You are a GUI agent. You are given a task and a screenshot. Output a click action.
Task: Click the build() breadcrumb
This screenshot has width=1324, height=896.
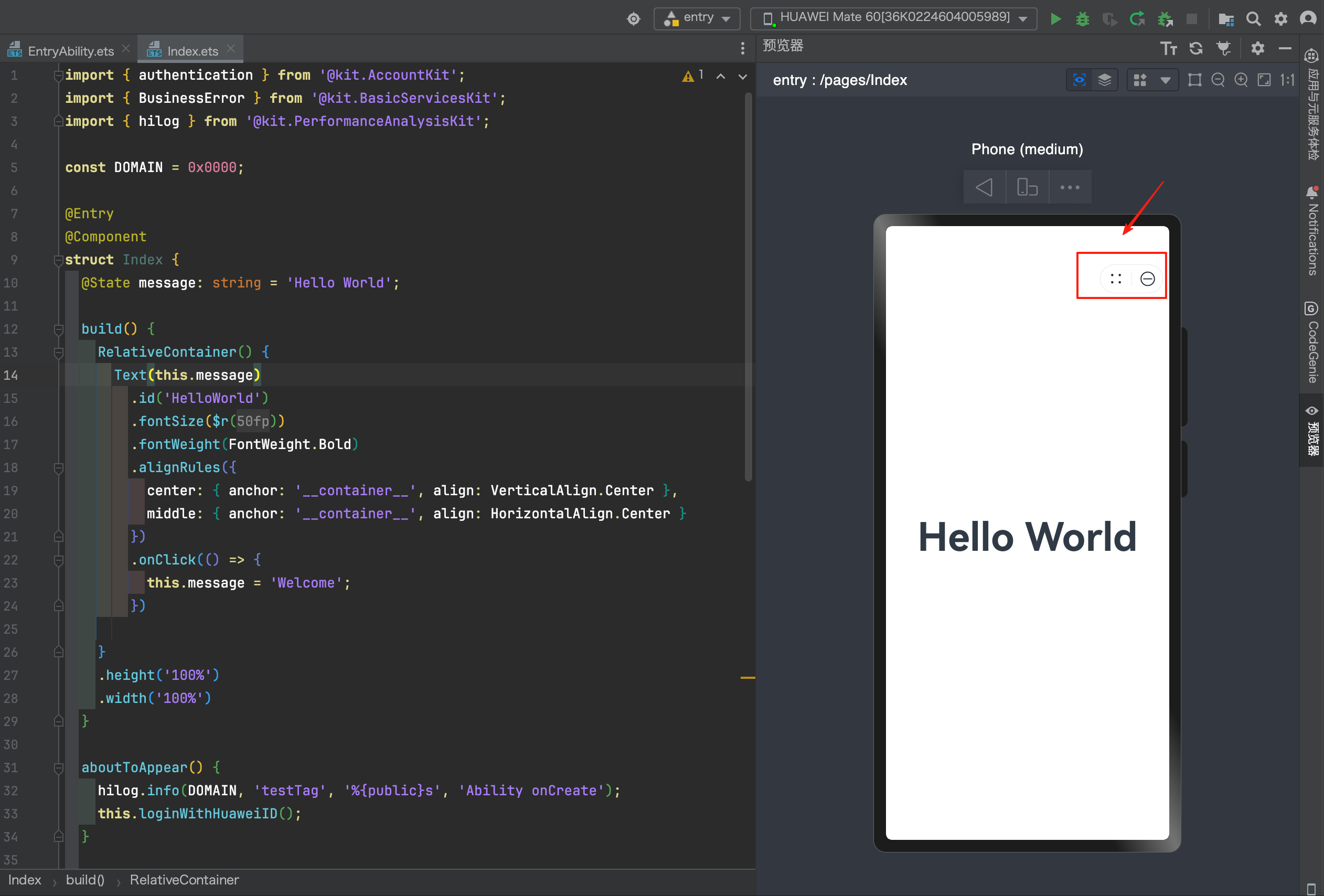[85, 880]
